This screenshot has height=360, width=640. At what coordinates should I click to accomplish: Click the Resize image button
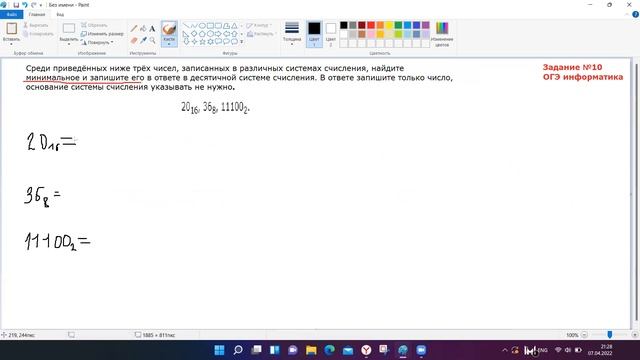click(x=102, y=34)
